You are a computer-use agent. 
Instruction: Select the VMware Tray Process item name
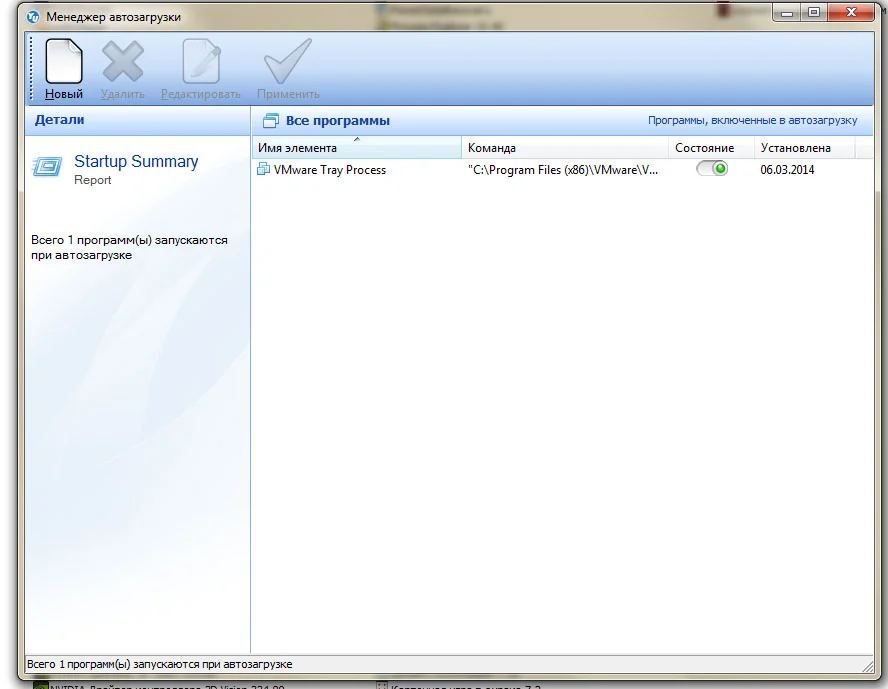pyautogui.click(x=330, y=170)
